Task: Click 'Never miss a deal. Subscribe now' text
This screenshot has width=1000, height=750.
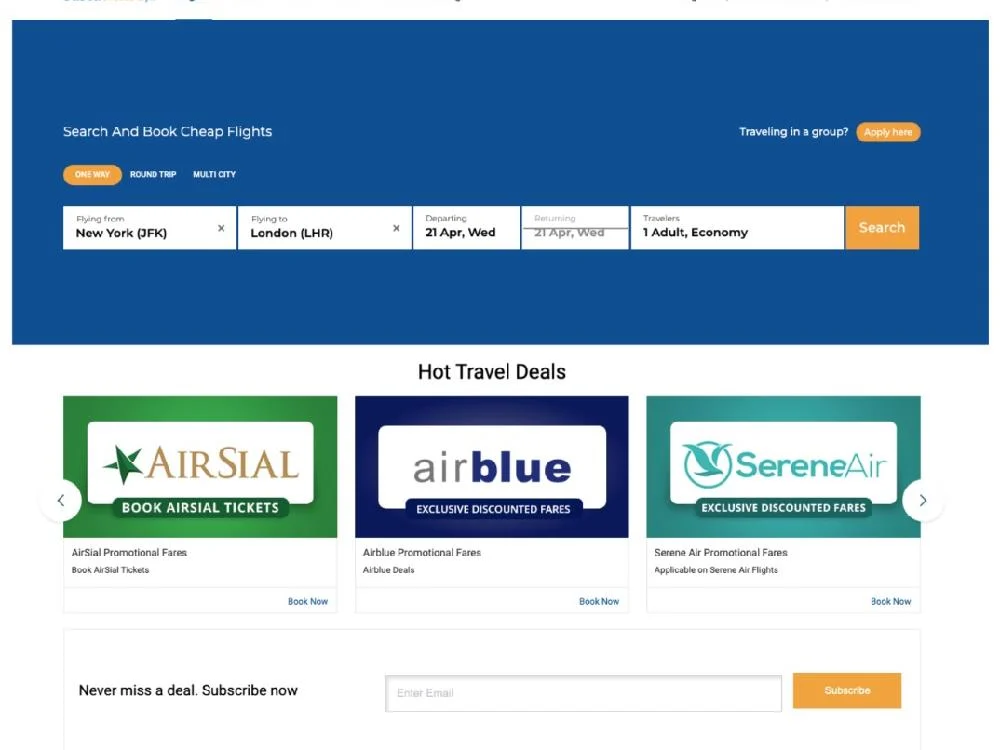Action: pyautogui.click(x=188, y=691)
